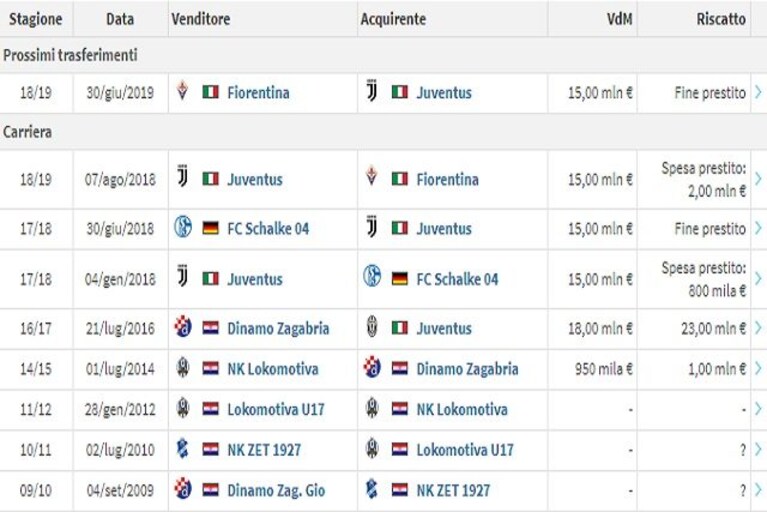This screenshot has width=767, height=512.
Task: Click German flag next to FC Schalke 04 buyer
Action: [400, 279]
